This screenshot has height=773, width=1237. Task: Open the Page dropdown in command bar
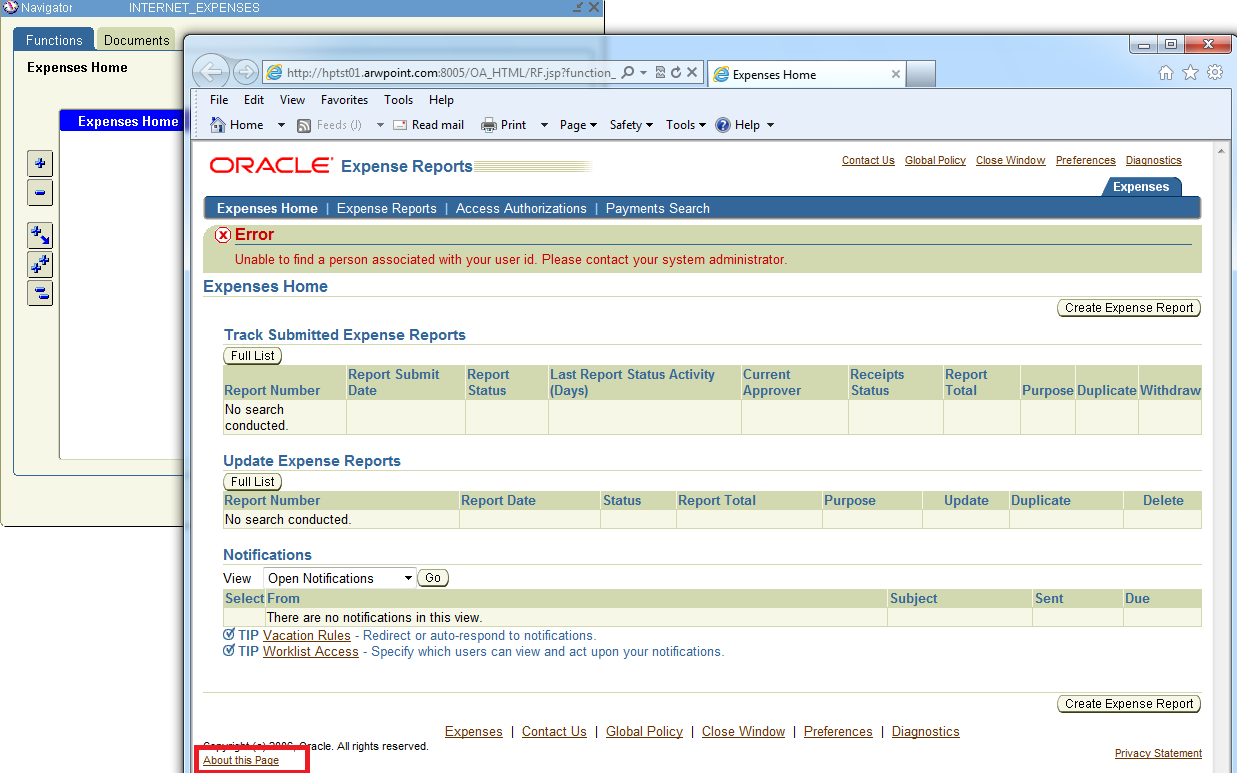coord(578,125)
